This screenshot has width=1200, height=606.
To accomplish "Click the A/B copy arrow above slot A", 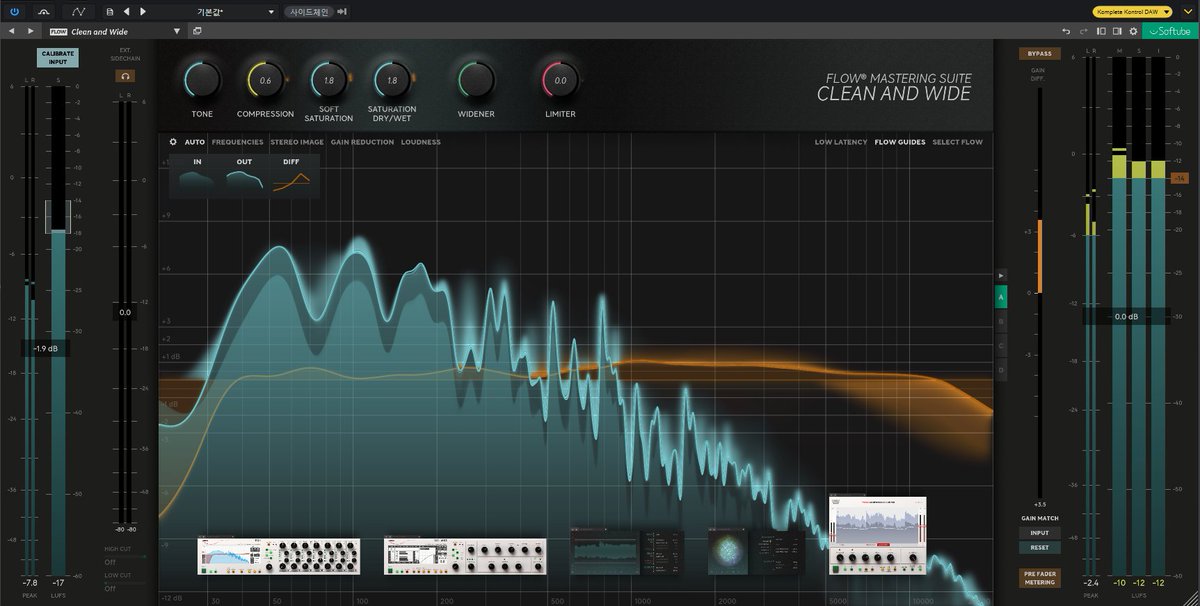I will pyautogui.click(x=1002, y=275).
